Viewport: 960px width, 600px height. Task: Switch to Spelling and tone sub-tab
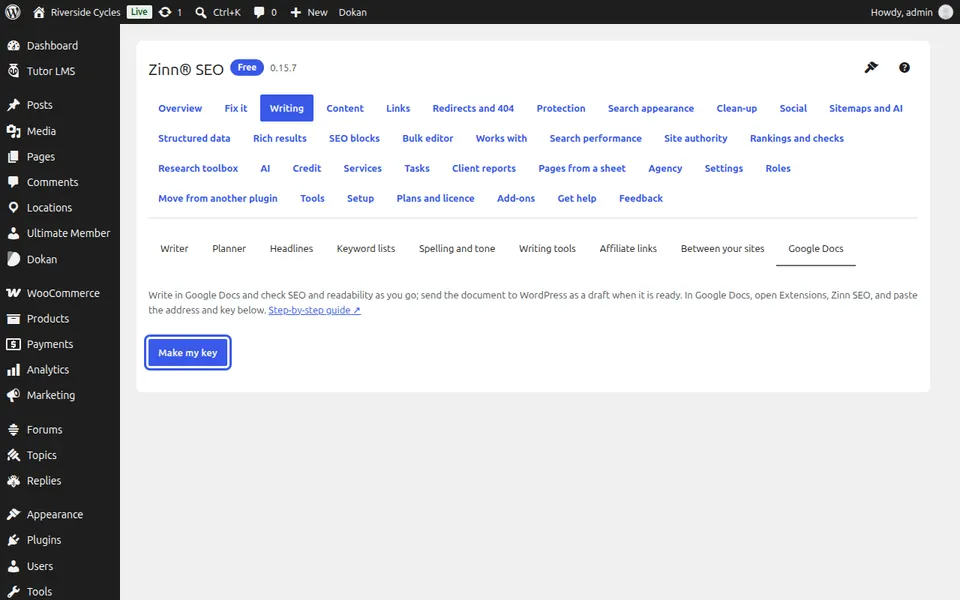tap(457, 249)
